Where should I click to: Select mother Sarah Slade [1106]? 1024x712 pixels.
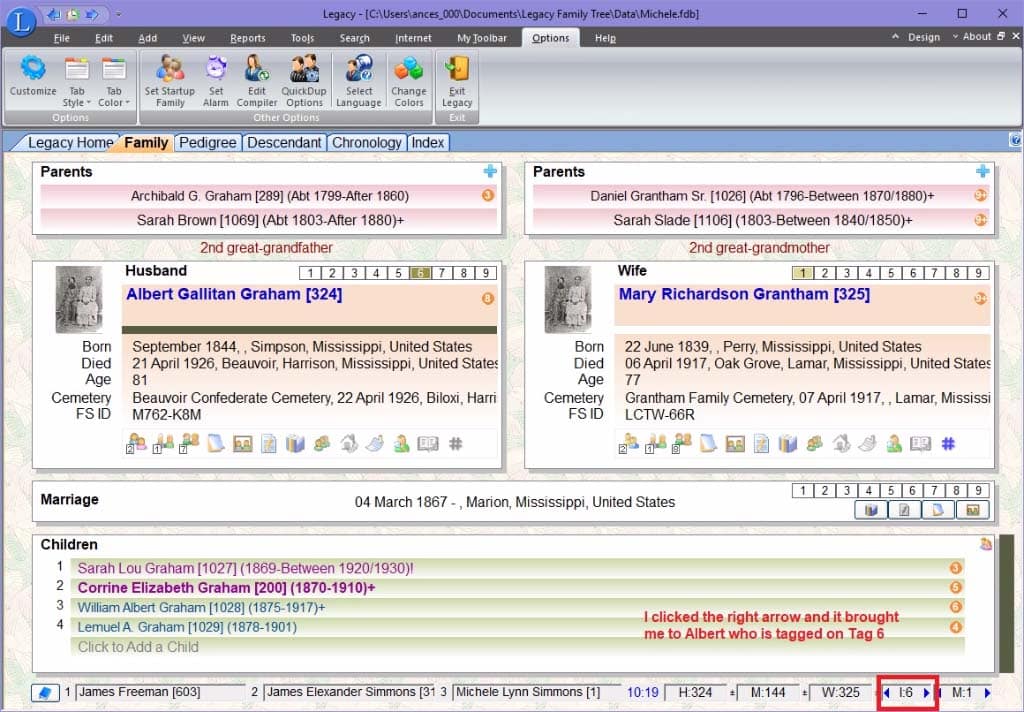click(761, 220)
